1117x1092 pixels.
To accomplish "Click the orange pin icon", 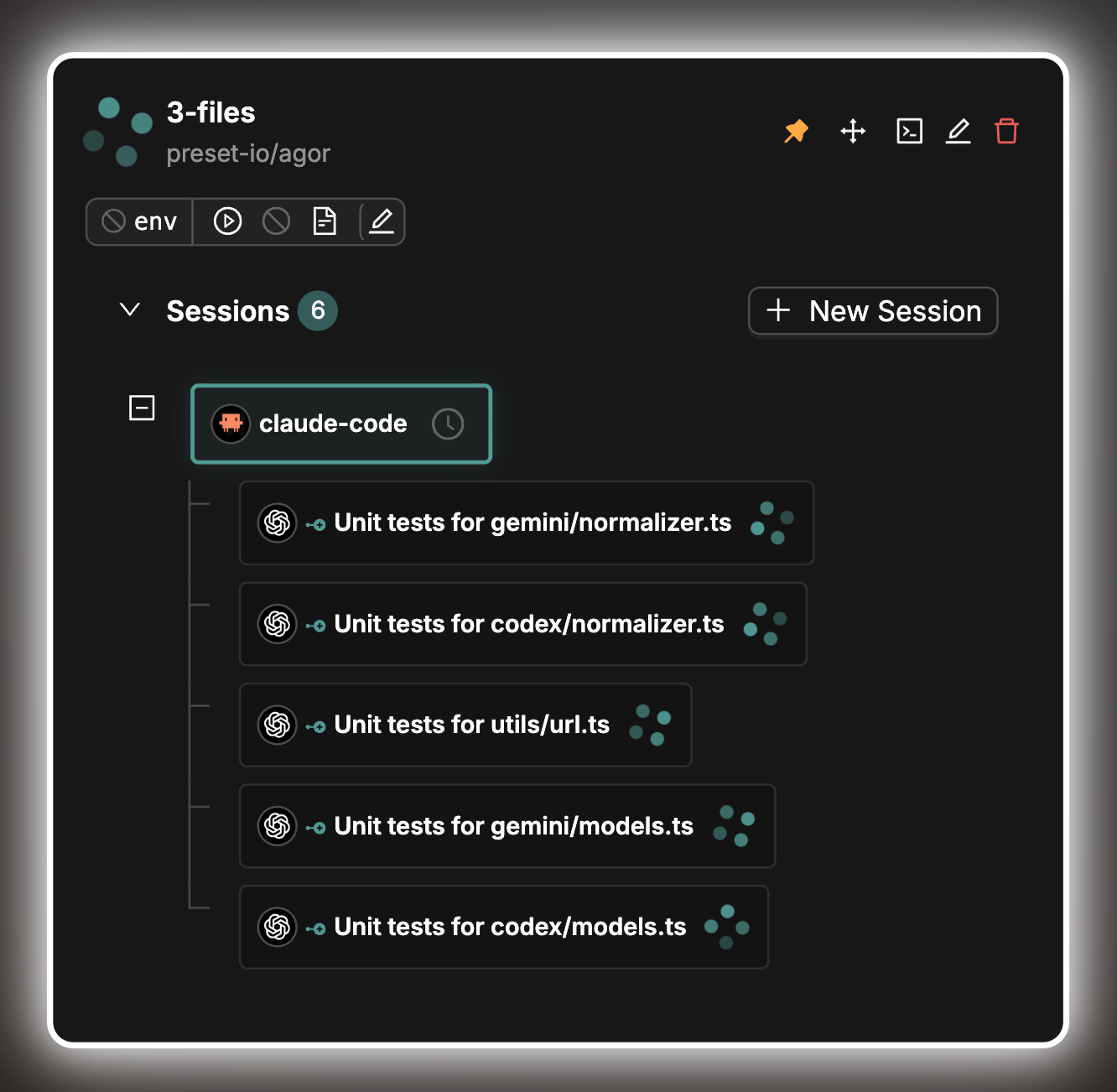I will [796, 131].
